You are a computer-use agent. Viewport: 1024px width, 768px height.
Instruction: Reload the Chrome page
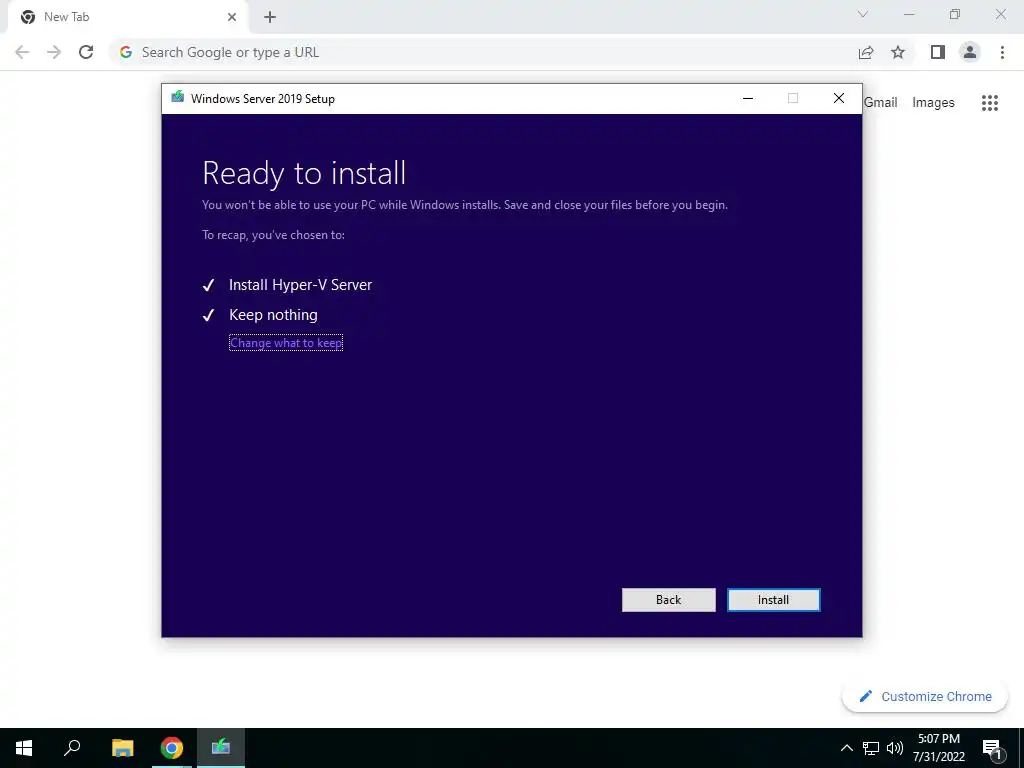click(86, 52)
